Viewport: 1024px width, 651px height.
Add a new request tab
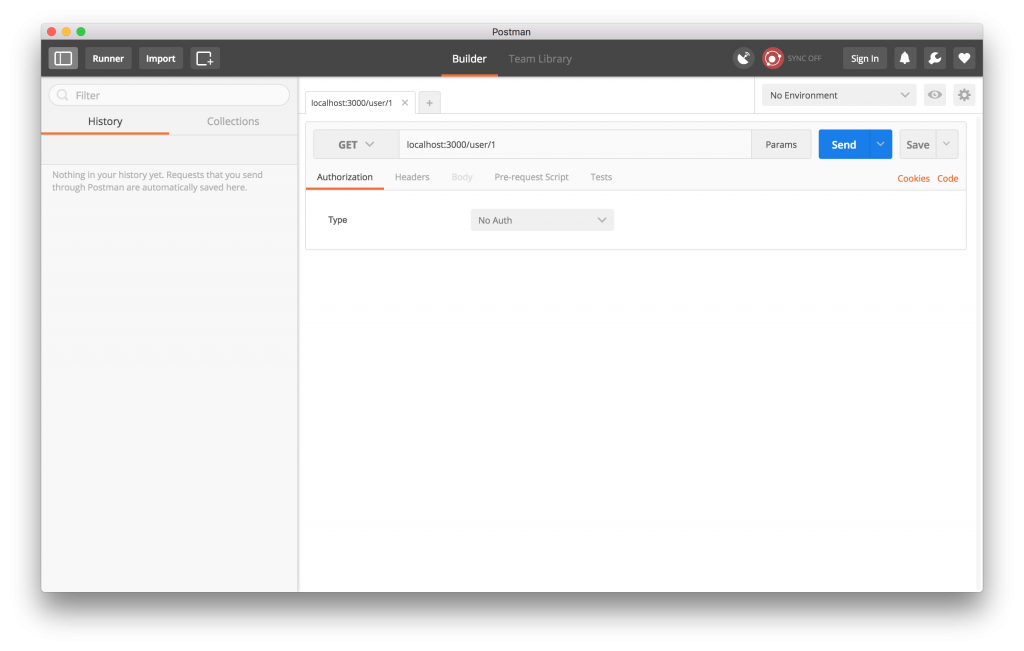point(429,102)
